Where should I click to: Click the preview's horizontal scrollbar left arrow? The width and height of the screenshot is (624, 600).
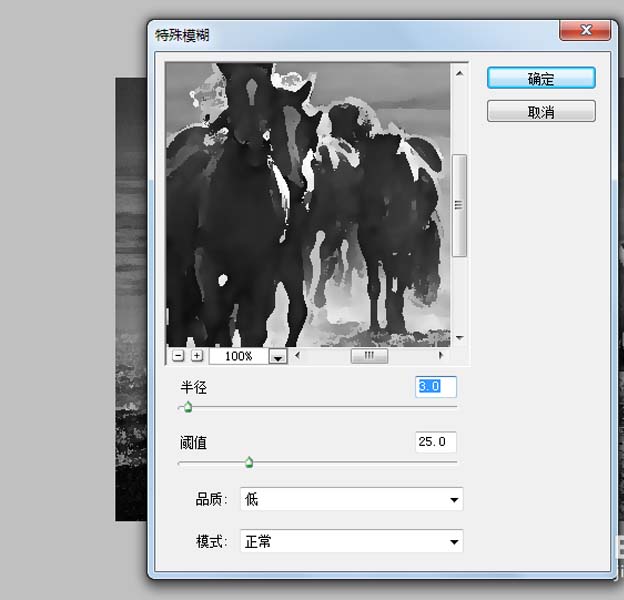[x=297, y=355]
